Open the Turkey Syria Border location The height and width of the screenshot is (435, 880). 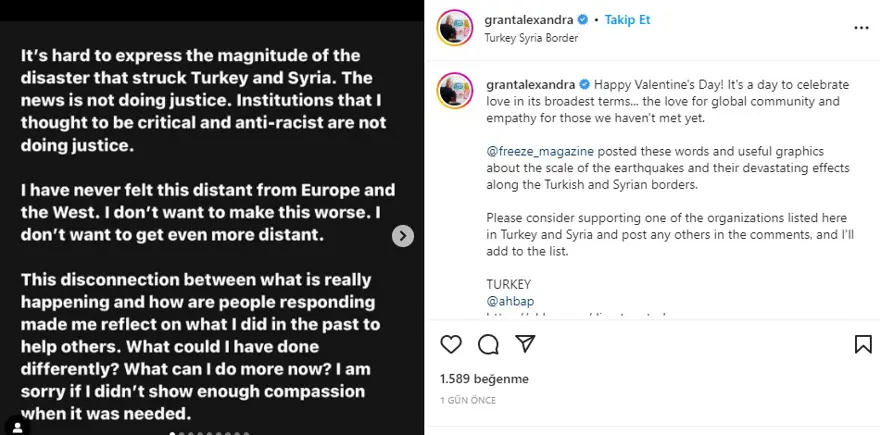[x=530, y=38]
